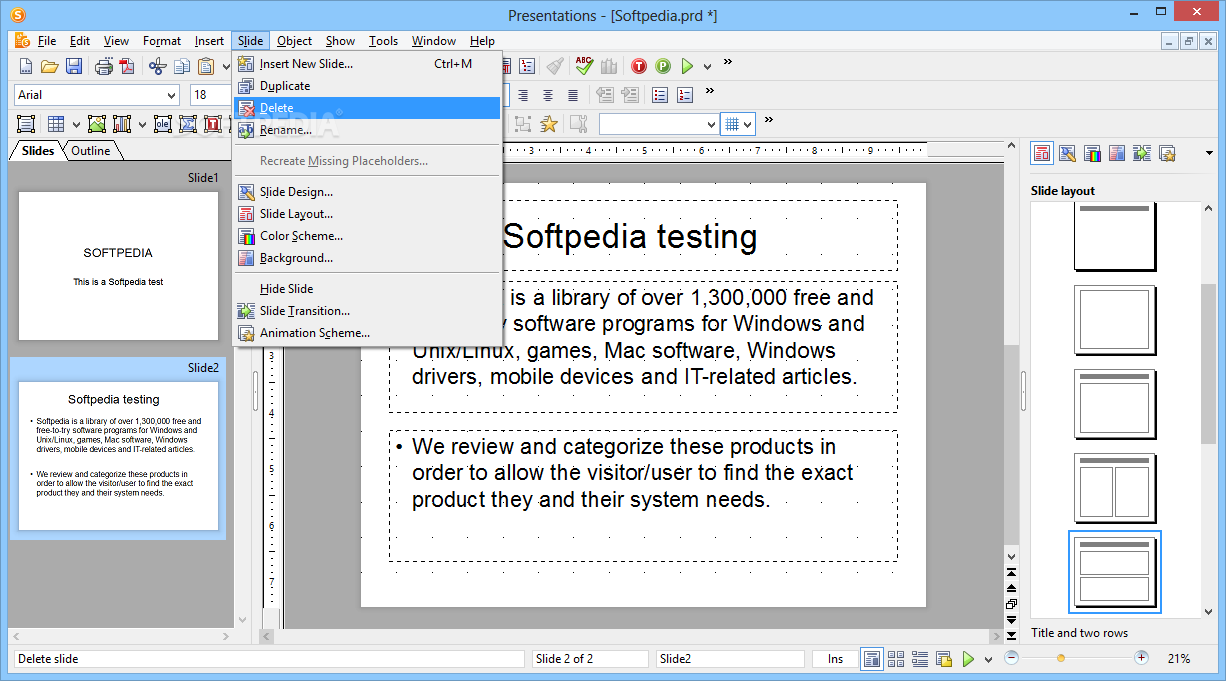Expand slide show dropdown next to toolbar play
The height and width of the screenshot is (681, 1226).
[707, 67]
